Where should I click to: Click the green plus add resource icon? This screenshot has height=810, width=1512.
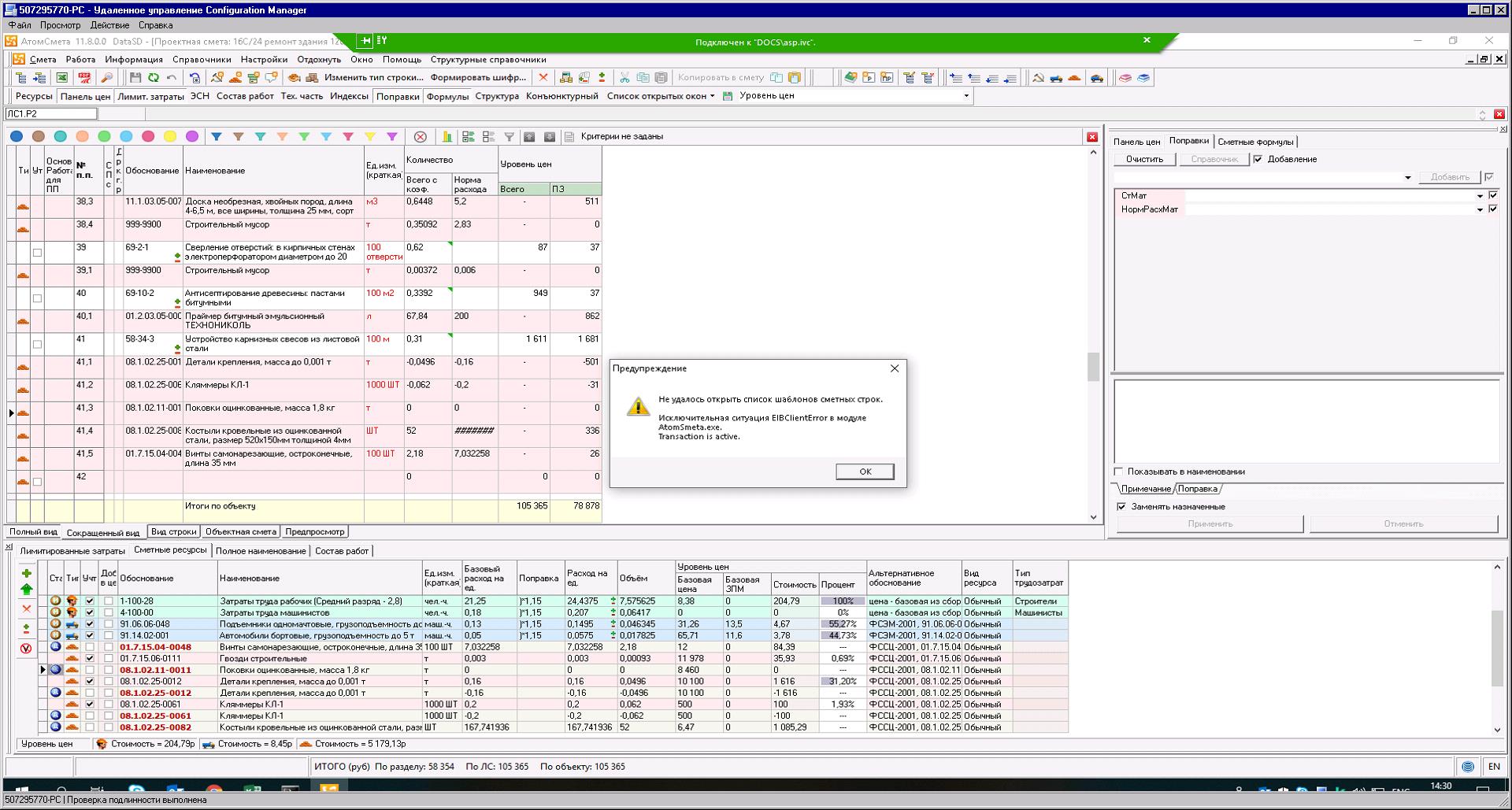[x=26, y=573]
